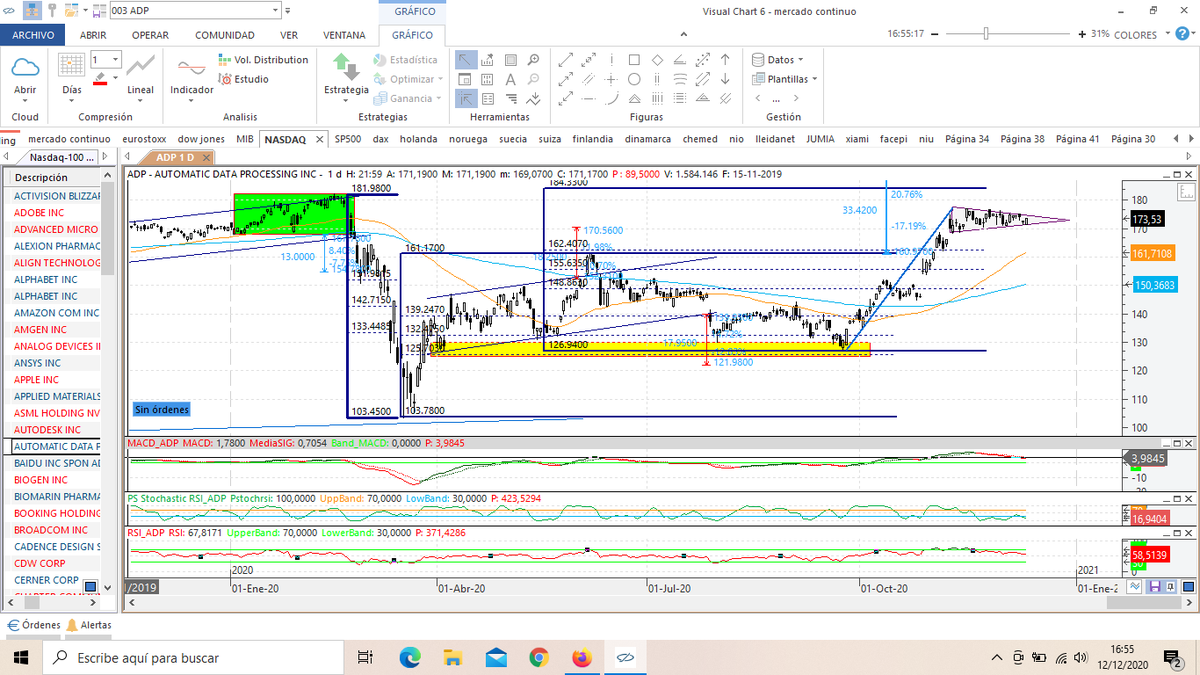1200x675 pixels.
Task: Select the arrow pointer tool
Action: pyautogui.click(x=467, y=60)
